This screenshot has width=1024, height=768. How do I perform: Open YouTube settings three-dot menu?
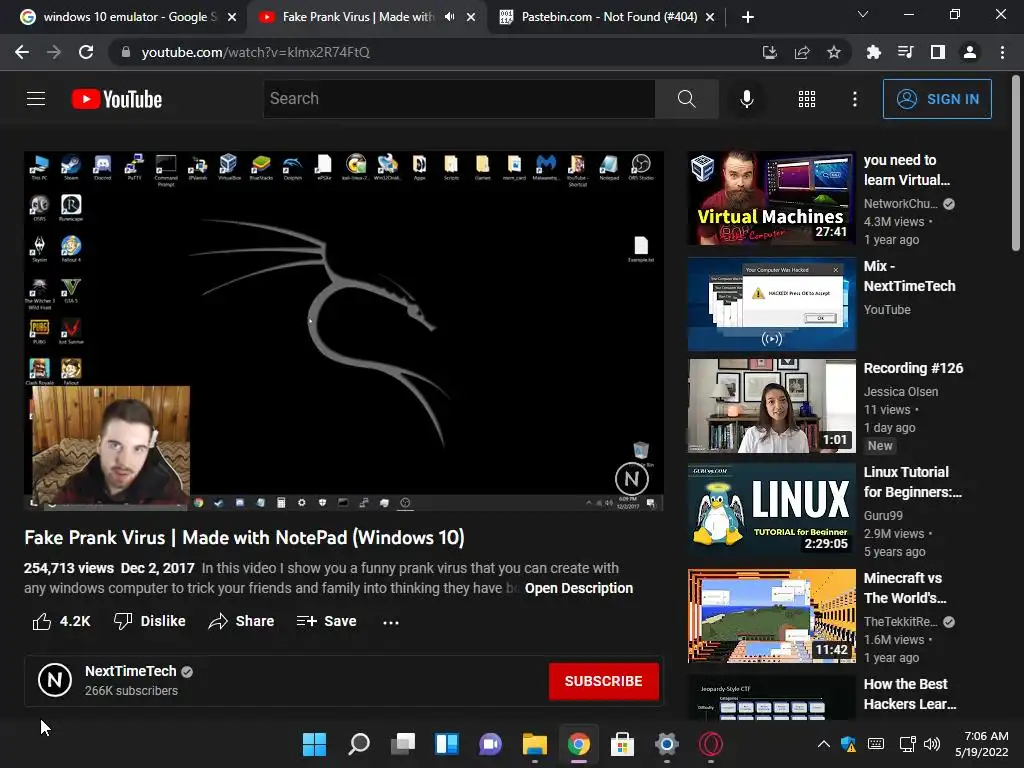854,99
